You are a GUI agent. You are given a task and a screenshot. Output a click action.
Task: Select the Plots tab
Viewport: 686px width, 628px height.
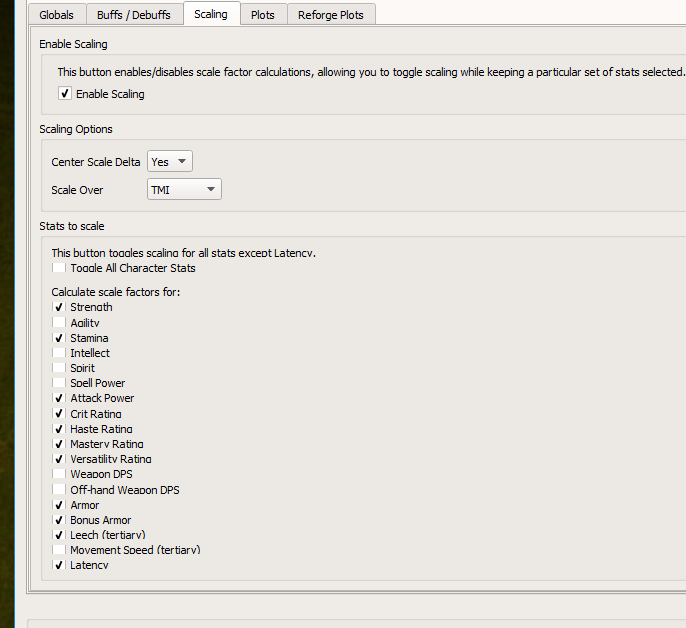263,15
